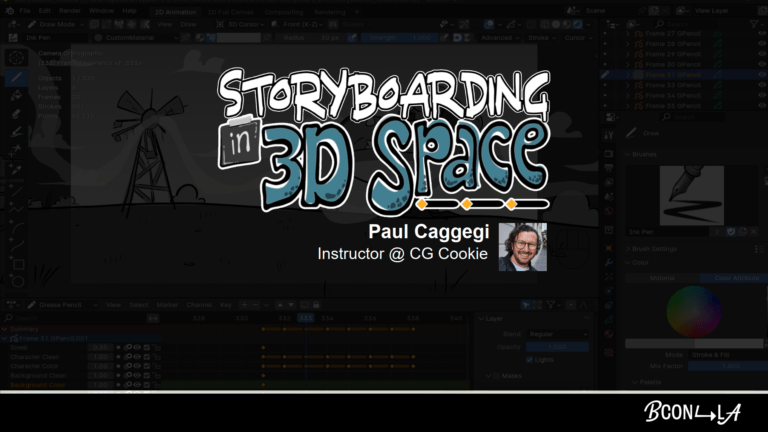Click material preview shading icon
This screenshot has width=768, height=432.
point(567,24)
